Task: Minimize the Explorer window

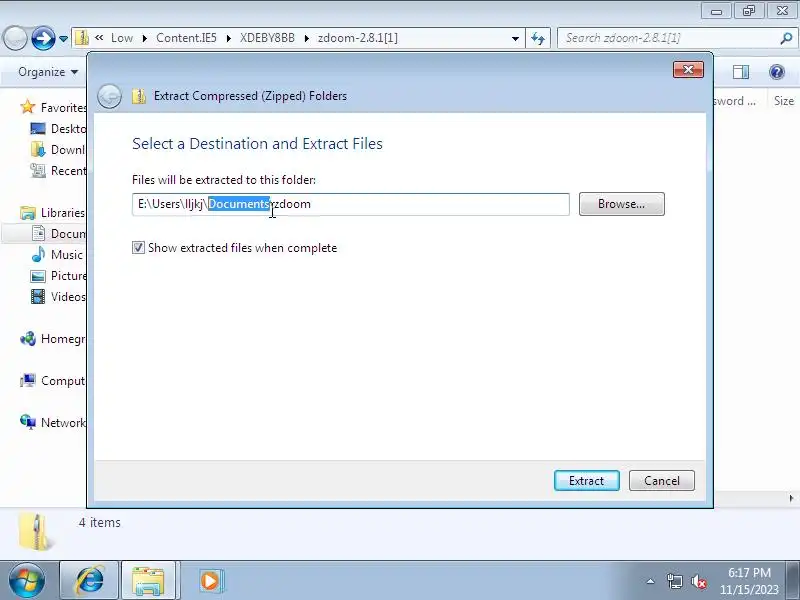Action: [x=716, y=11]
